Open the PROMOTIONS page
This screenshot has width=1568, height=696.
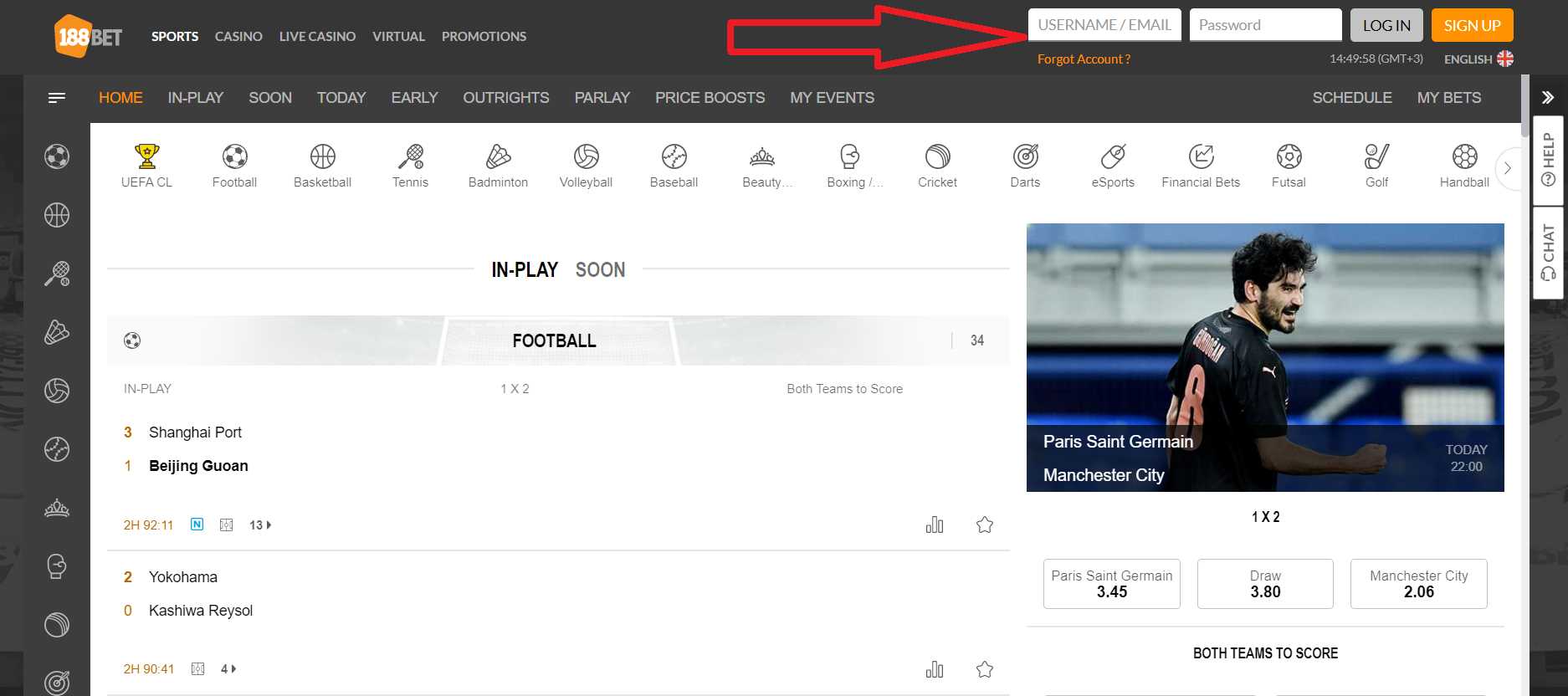[x=484, y=36]
